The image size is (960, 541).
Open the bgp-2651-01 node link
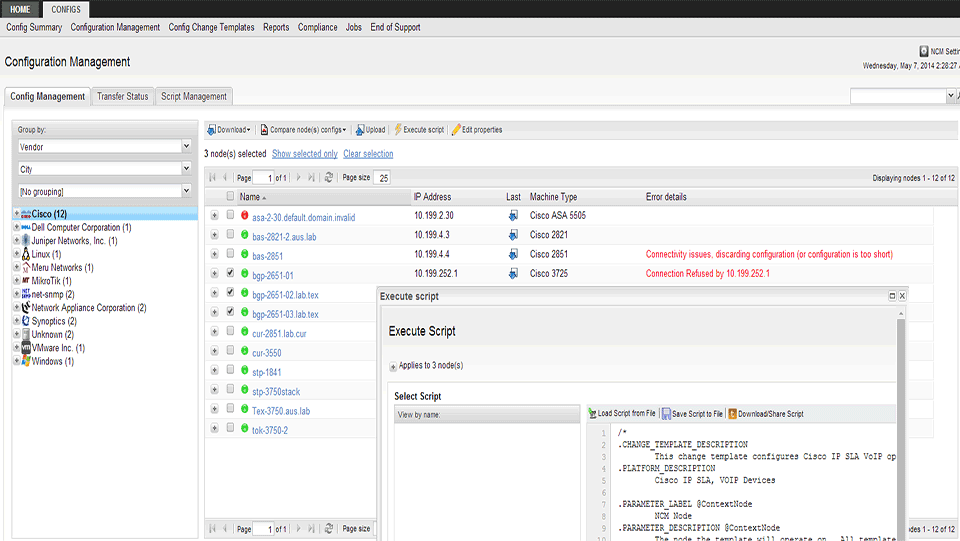[x=272, y=275]
